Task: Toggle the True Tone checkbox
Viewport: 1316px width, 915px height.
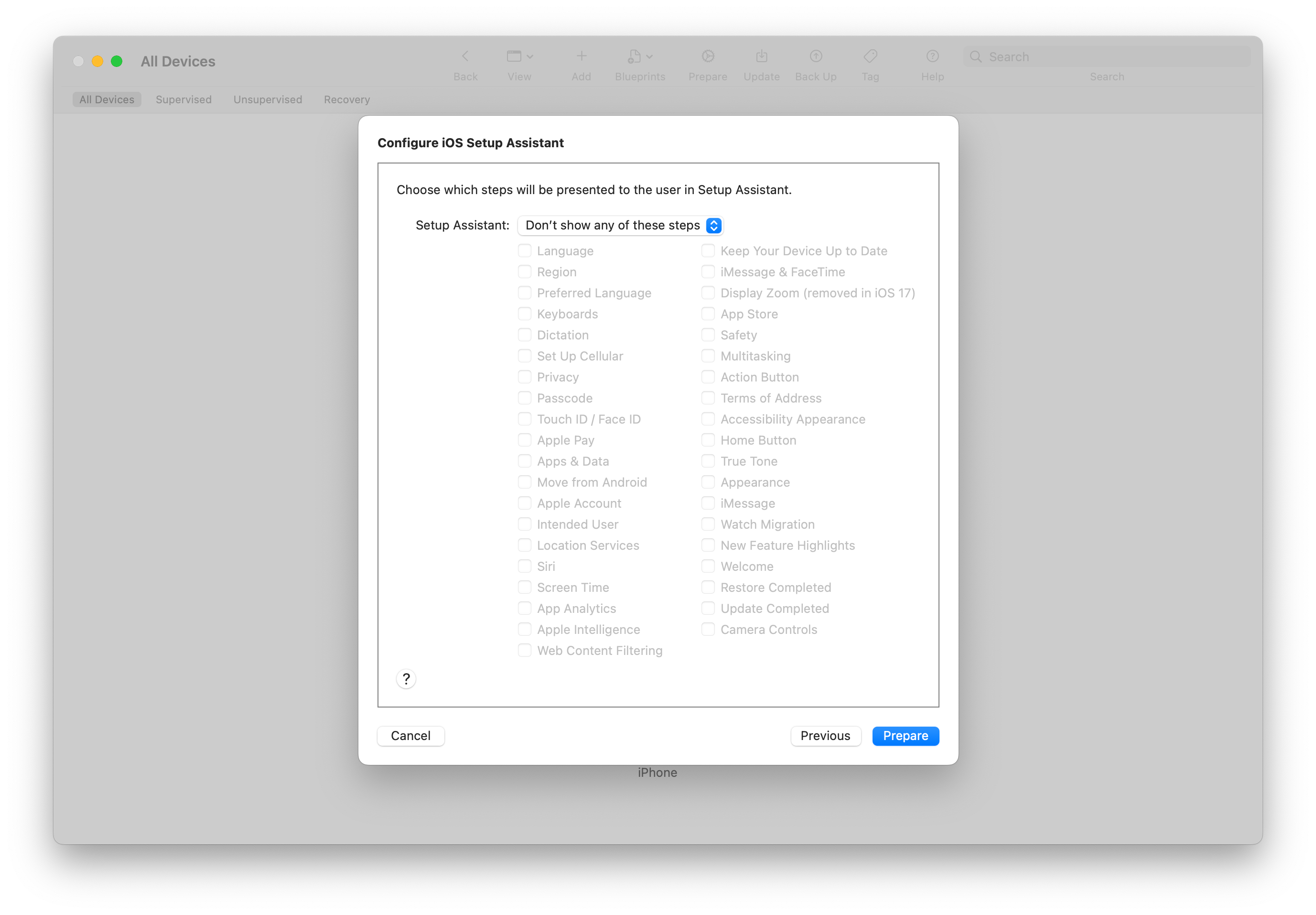Action: click(708, 461)
